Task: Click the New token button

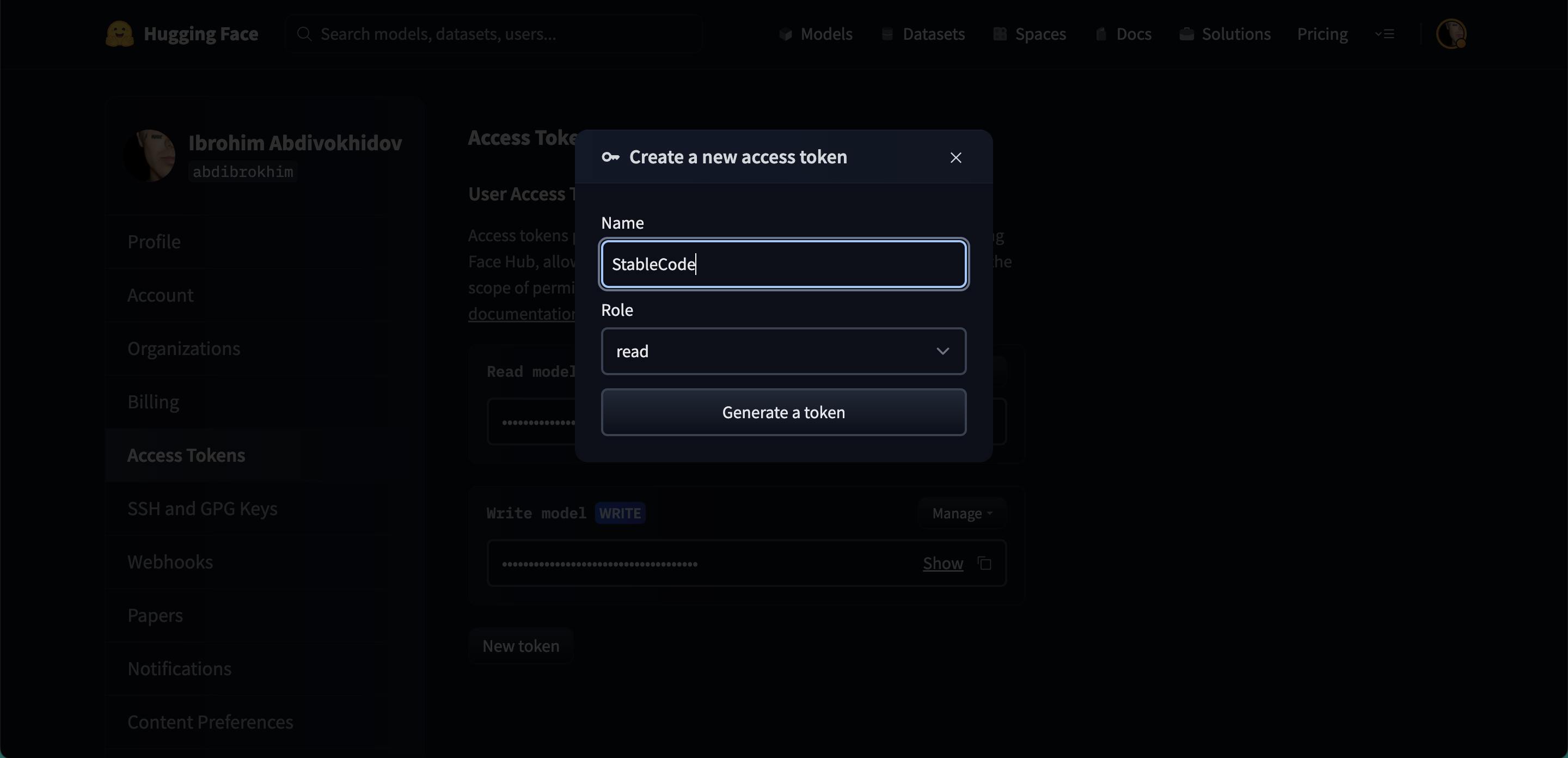Action: coord(520,646)
